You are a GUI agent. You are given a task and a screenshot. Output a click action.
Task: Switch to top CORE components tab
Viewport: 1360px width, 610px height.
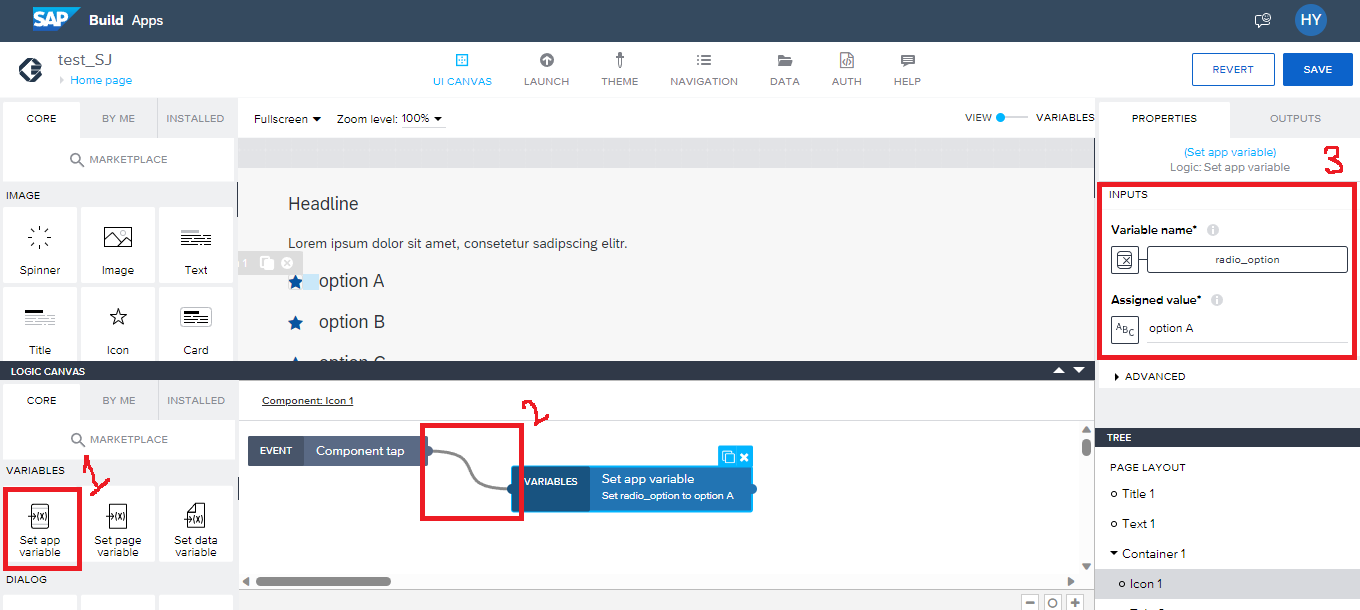coord(41,119)
